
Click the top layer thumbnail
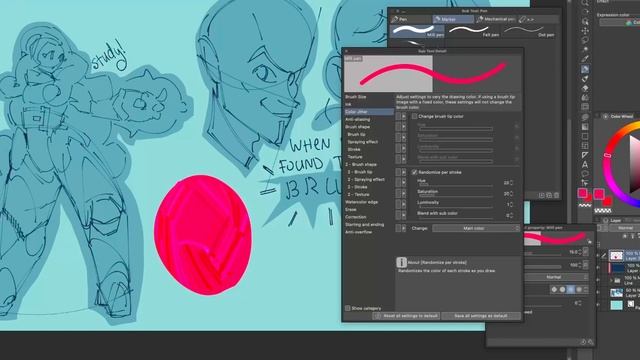click(616, 256)
